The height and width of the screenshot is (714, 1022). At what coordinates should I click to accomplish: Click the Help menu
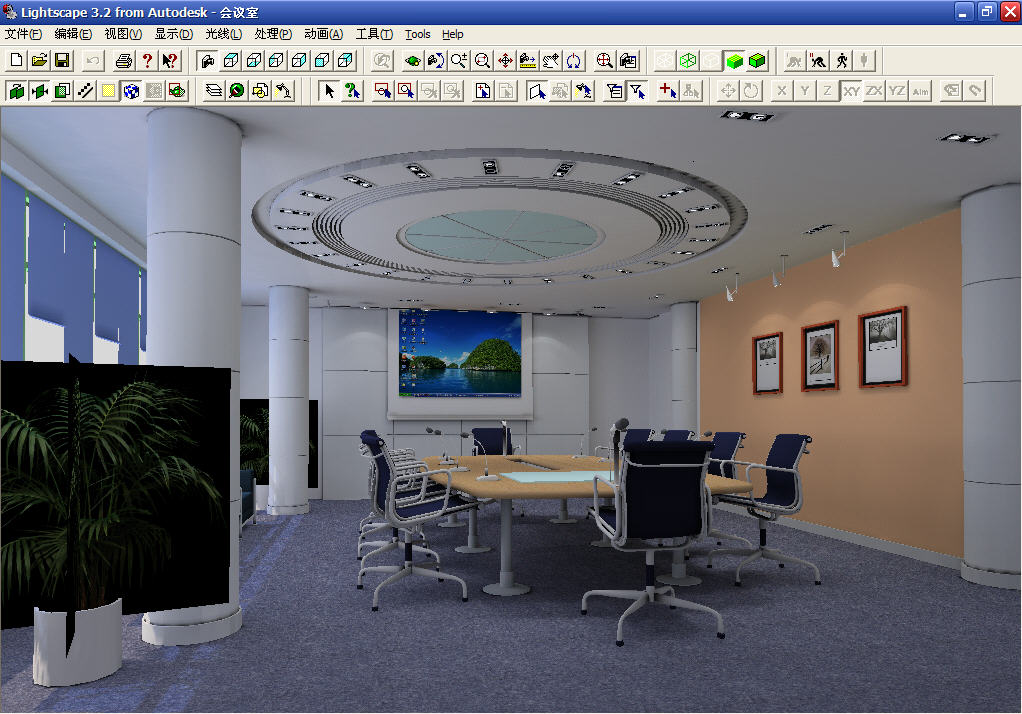coord(453,34)
